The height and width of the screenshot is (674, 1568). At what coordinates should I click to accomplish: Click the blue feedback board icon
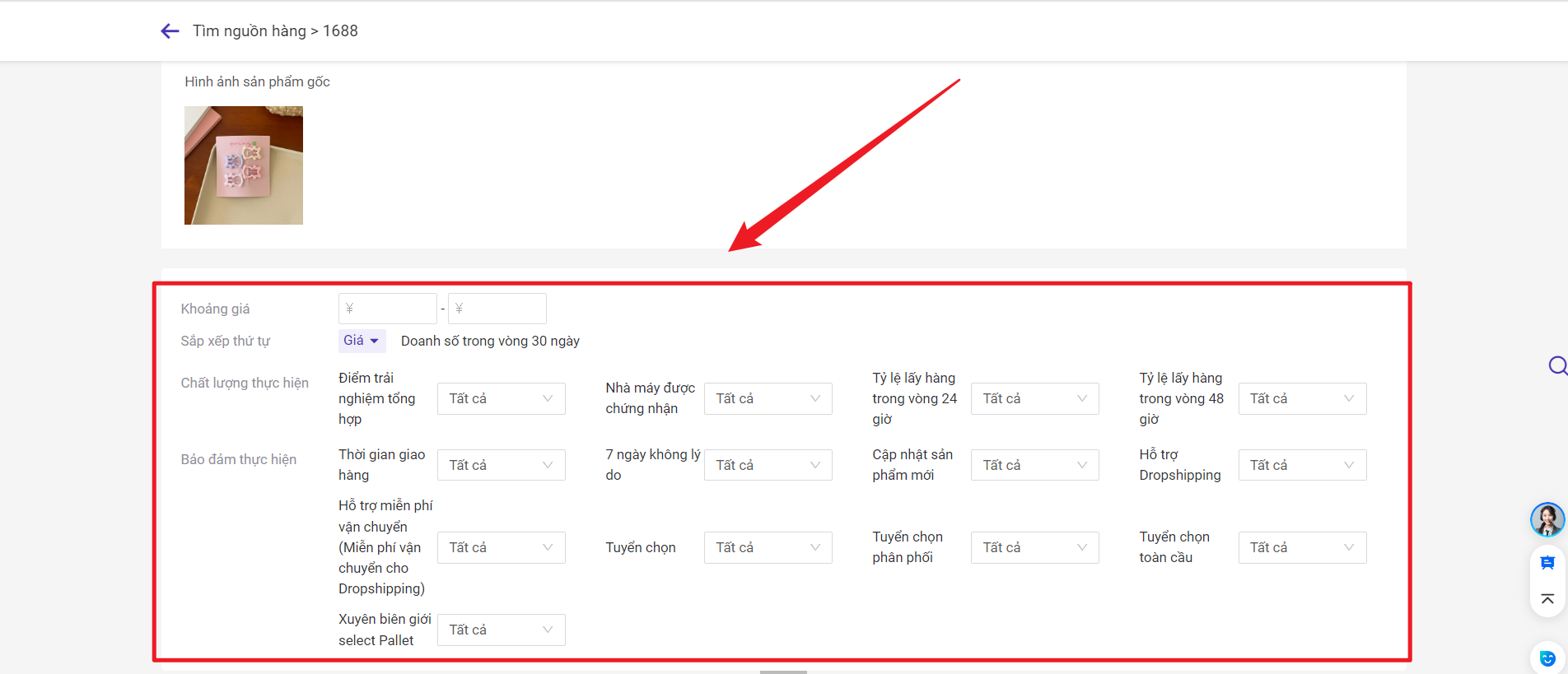(1547, 563)
